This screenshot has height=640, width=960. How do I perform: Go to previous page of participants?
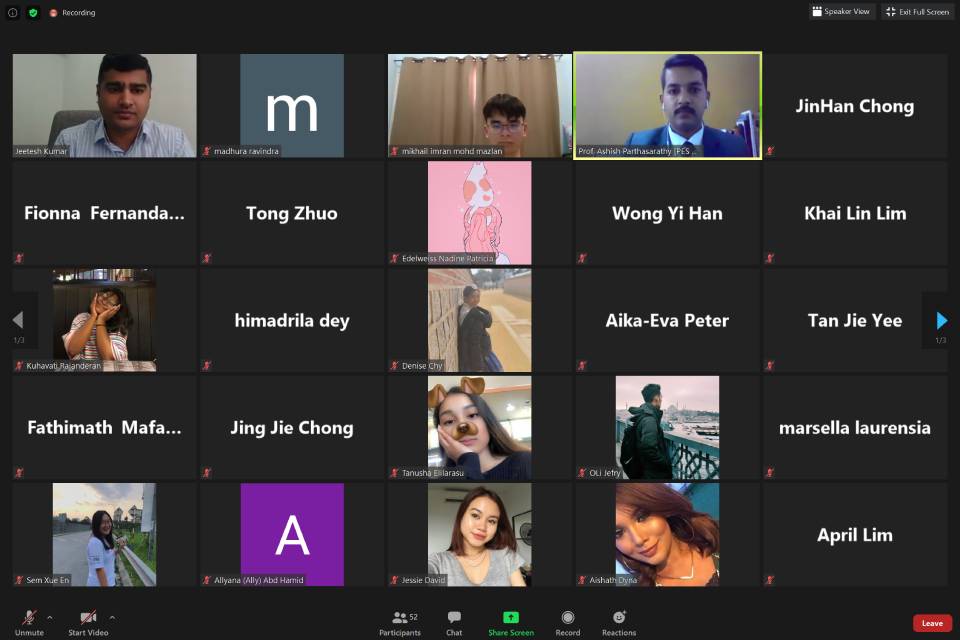click(18, 320)
